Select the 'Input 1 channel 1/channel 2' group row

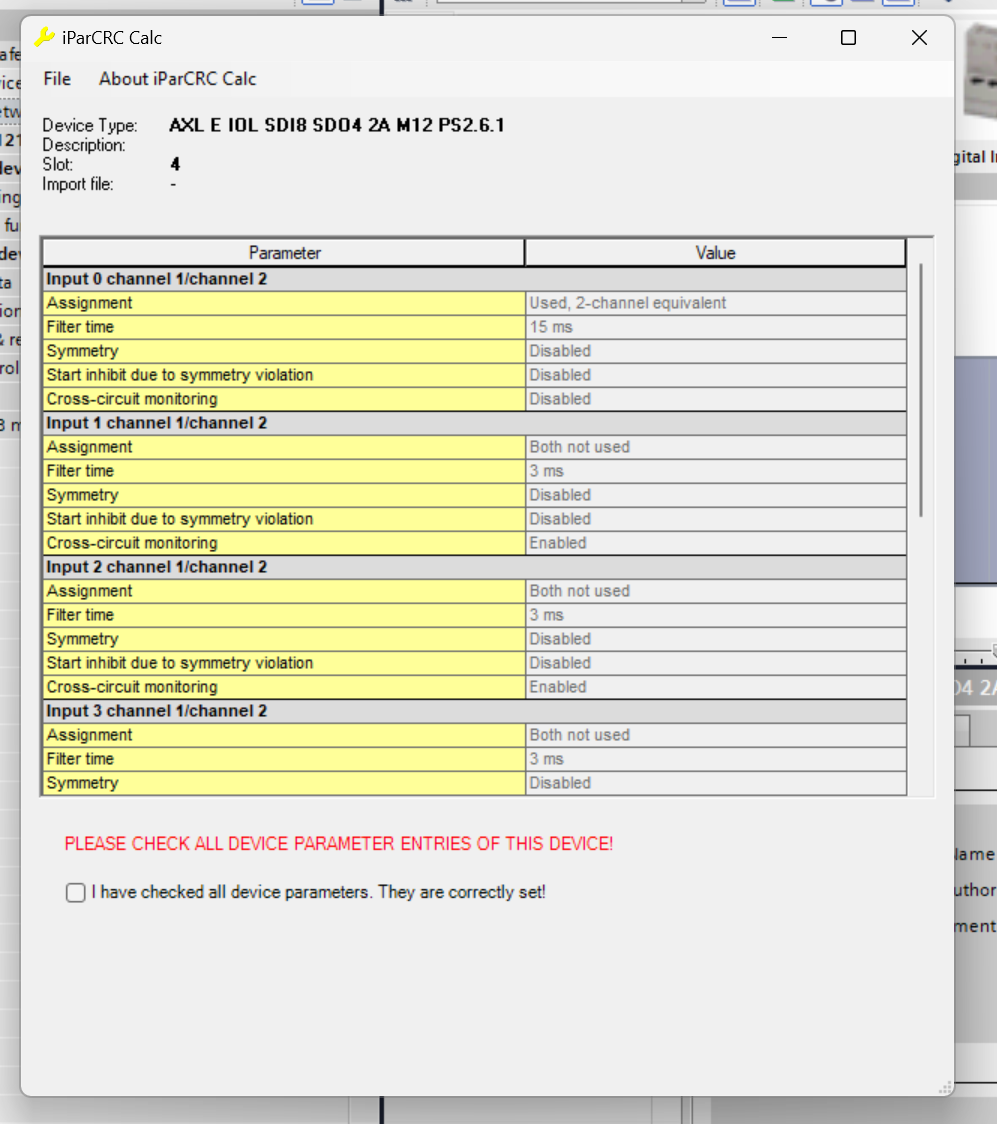tap(474, 423)
